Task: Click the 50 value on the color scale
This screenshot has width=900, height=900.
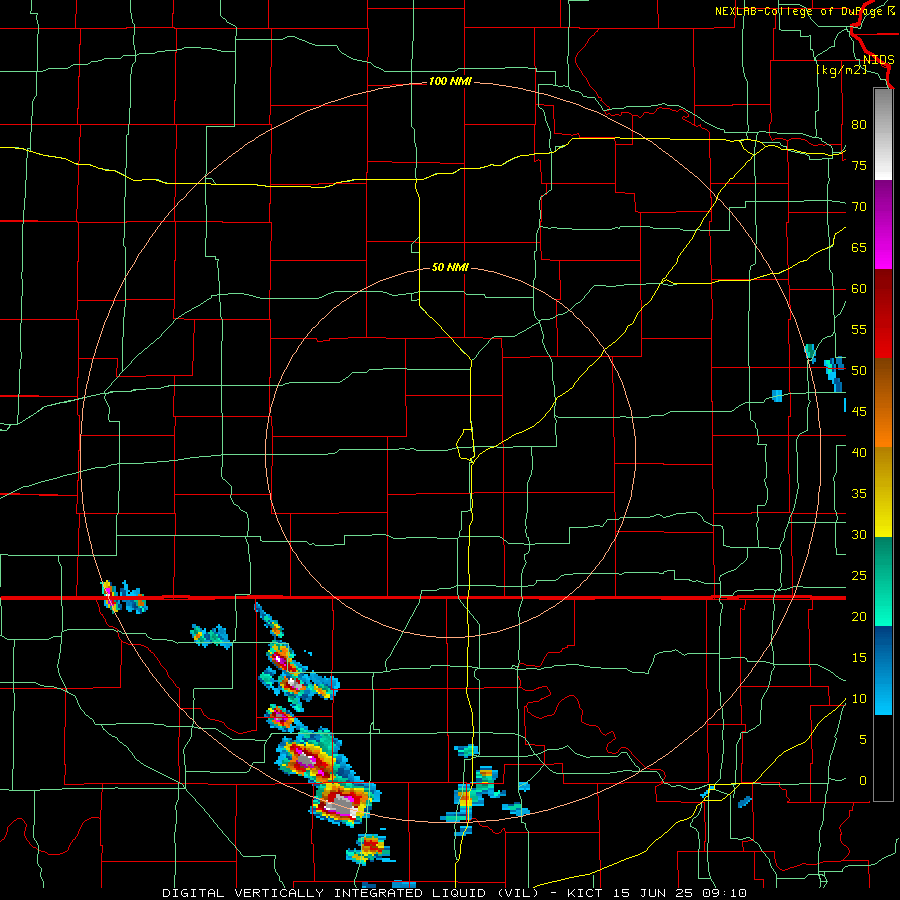Action: [859, 370]
